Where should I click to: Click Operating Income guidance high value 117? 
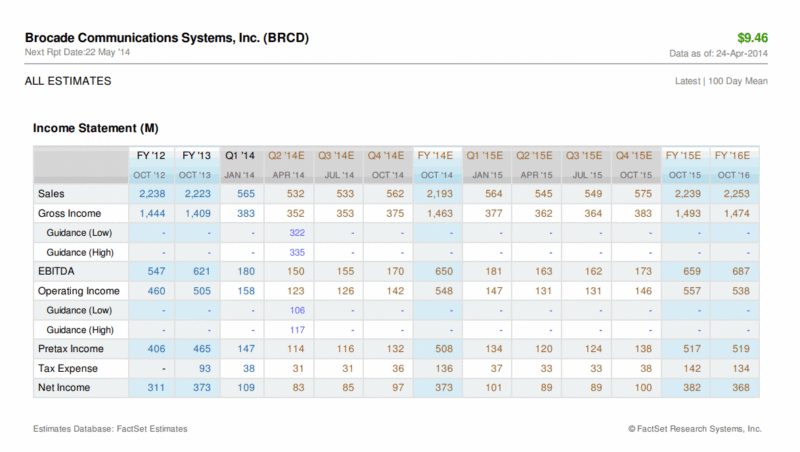[297, 330]
